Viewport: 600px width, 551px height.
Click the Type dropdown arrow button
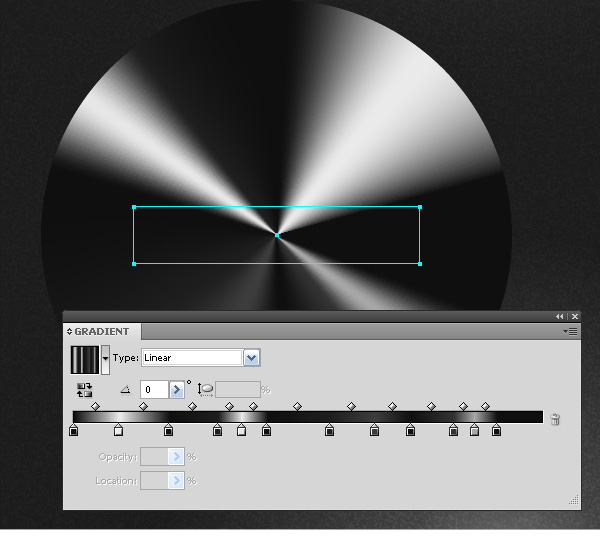tap(252, 358)
